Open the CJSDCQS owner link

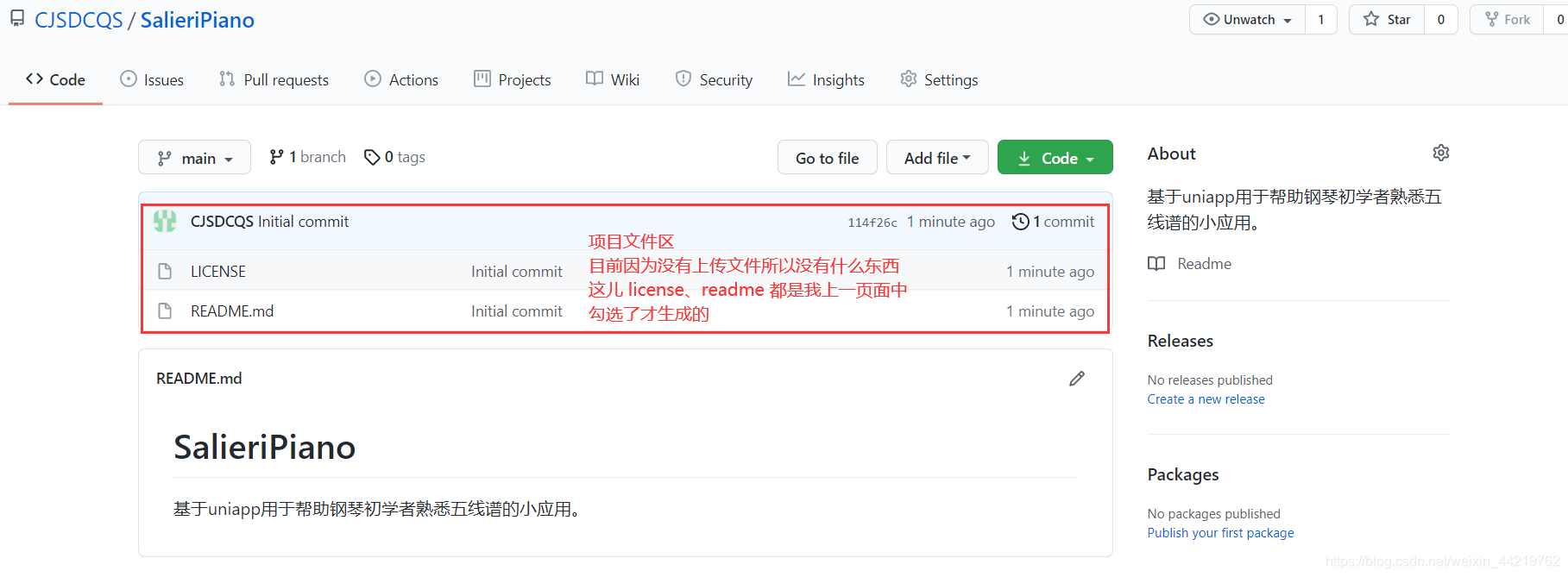point(79,20)
